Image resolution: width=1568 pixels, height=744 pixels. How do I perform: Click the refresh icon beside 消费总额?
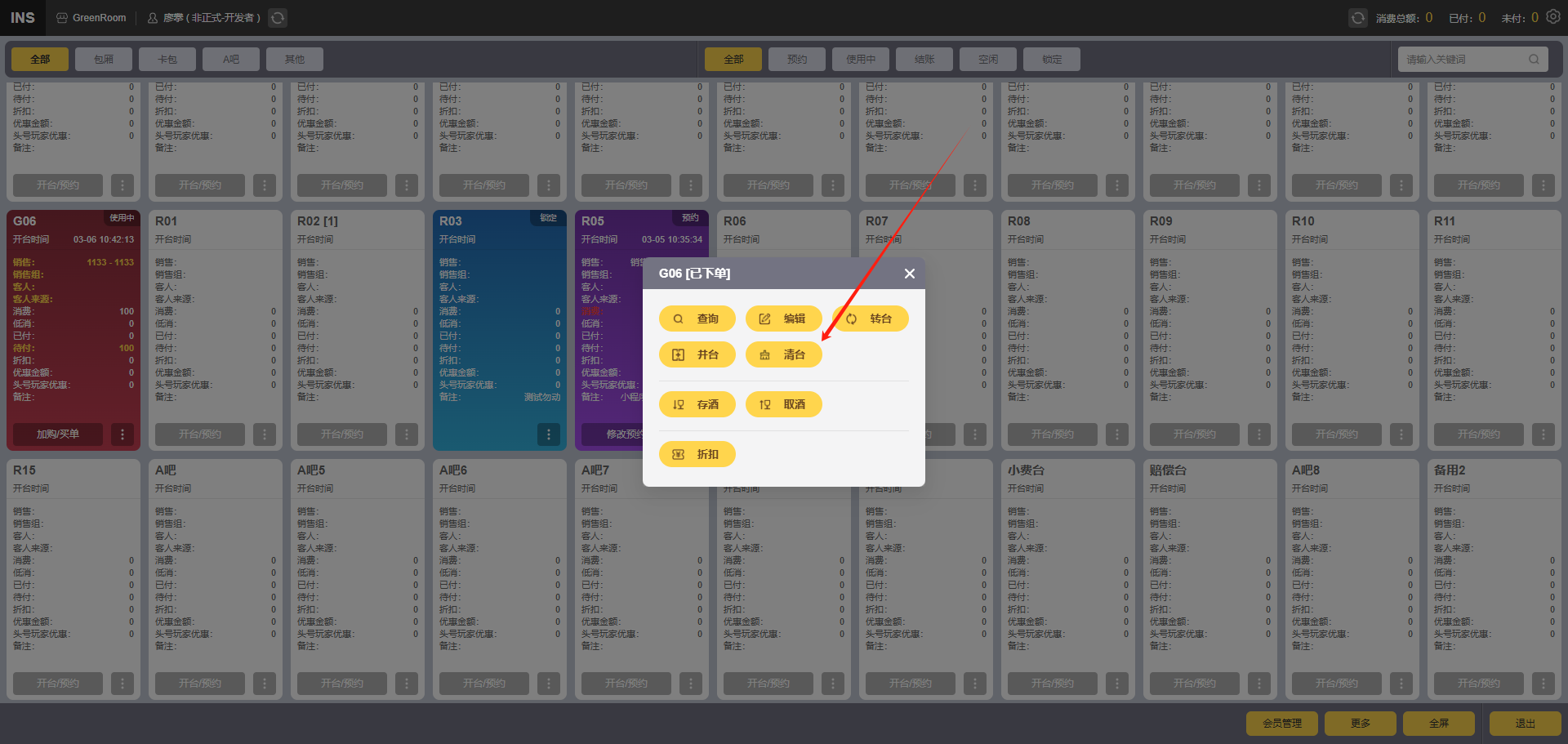click(1357, 17)
